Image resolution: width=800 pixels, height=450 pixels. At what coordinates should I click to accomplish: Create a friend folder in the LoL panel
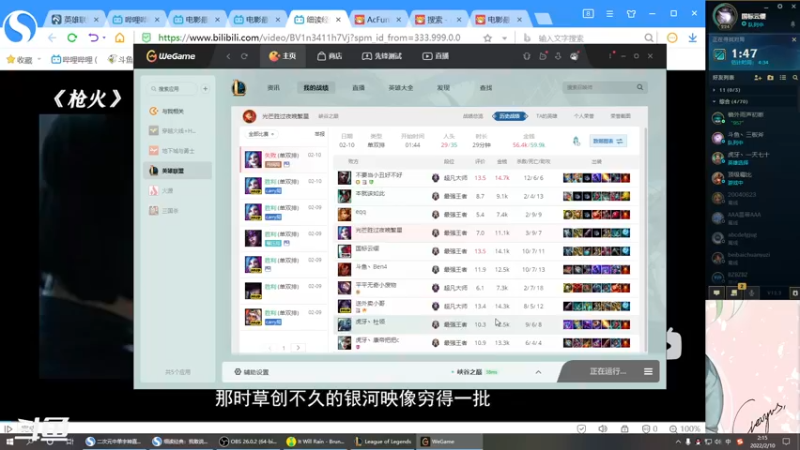770,78
